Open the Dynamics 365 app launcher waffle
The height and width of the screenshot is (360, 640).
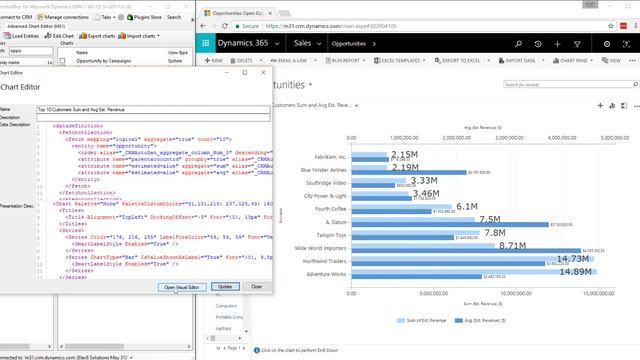coord(205,43)
